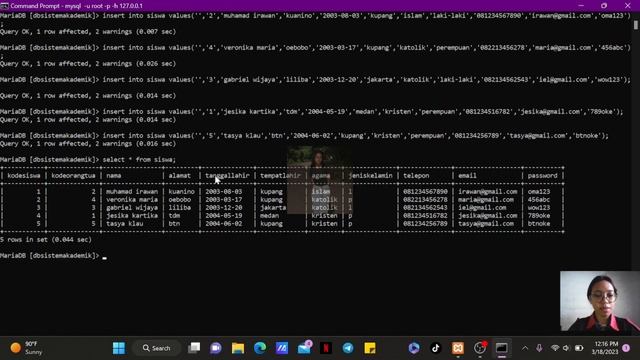Click the 'kodeorangtua' column header

coord(73,176)
